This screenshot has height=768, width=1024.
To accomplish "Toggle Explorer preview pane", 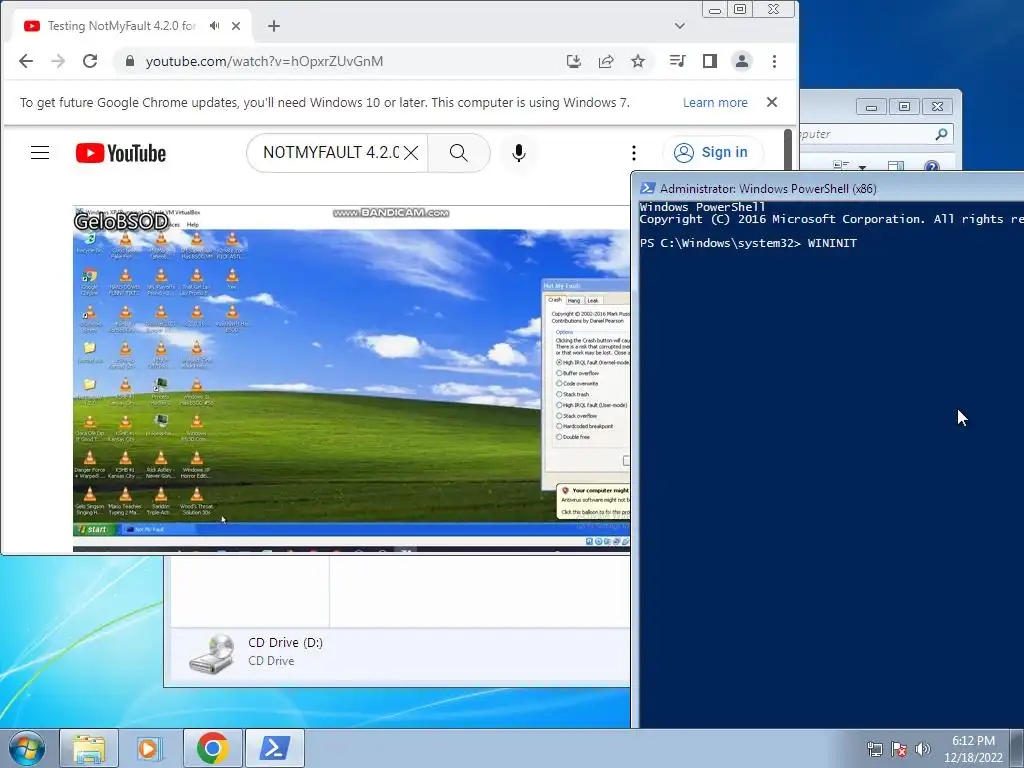I will click(x=896, y=167).
